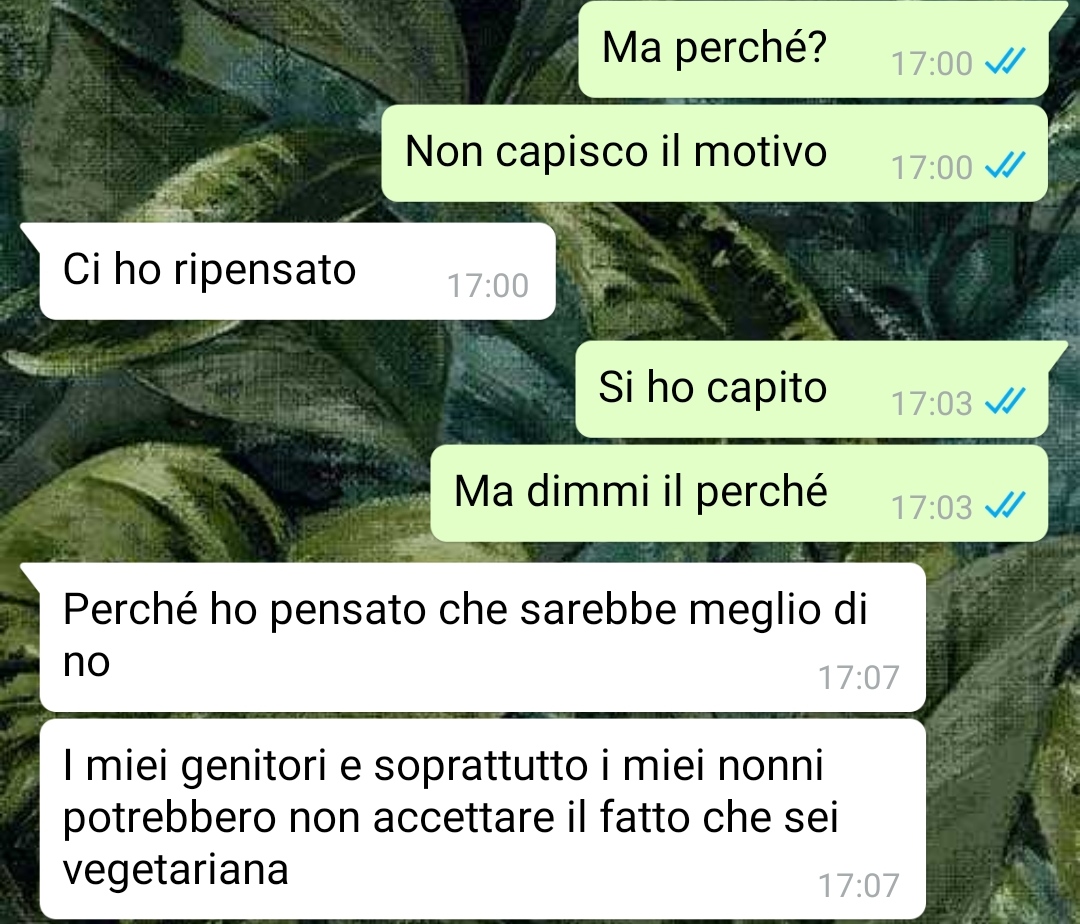Tap the 17:00 timestamp on 'Ci ho ripensato'
Viewport: 1080px width, 924px height.
click(x=488, y=285)
